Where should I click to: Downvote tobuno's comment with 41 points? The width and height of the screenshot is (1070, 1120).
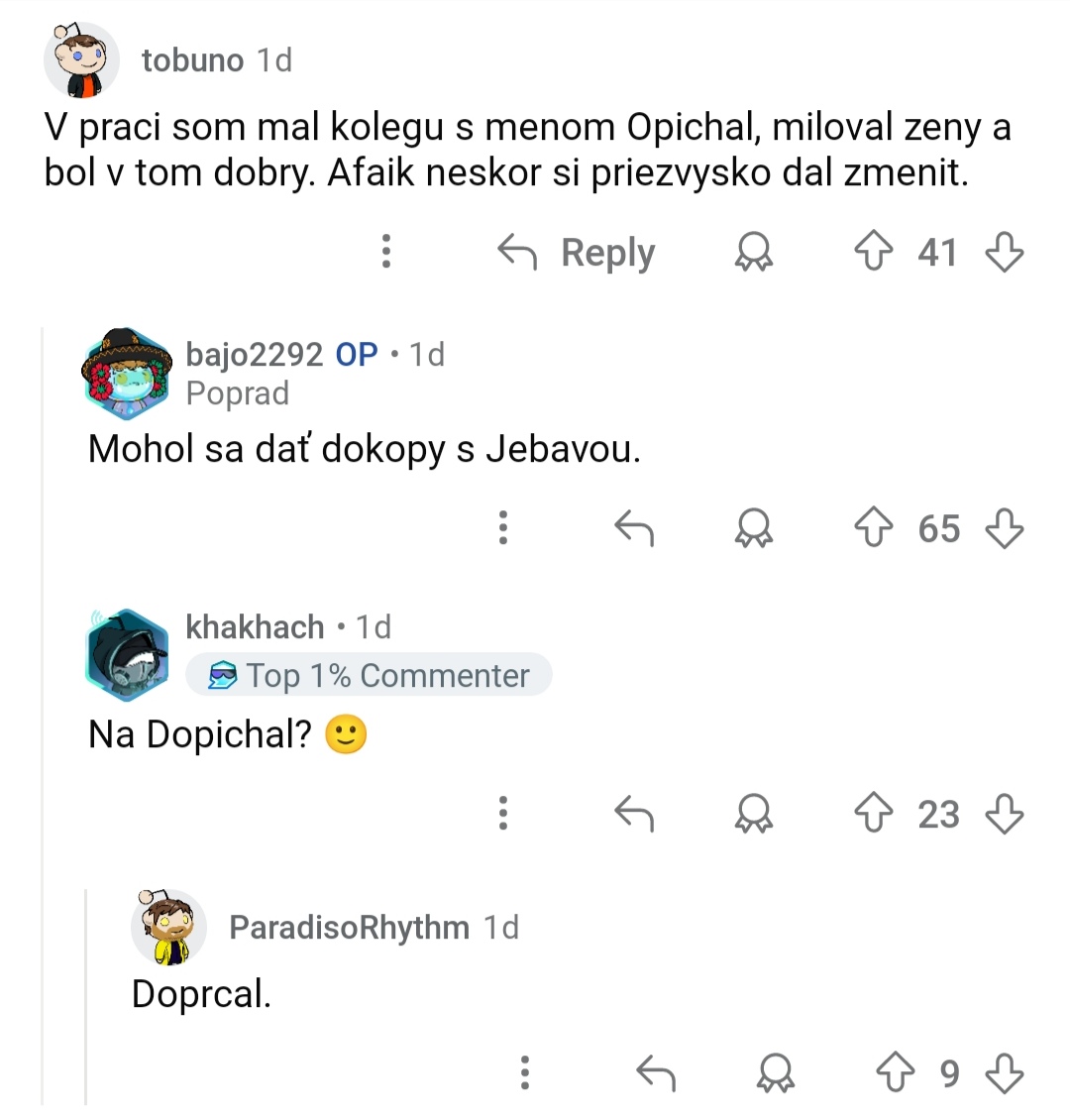[1004, 252]
